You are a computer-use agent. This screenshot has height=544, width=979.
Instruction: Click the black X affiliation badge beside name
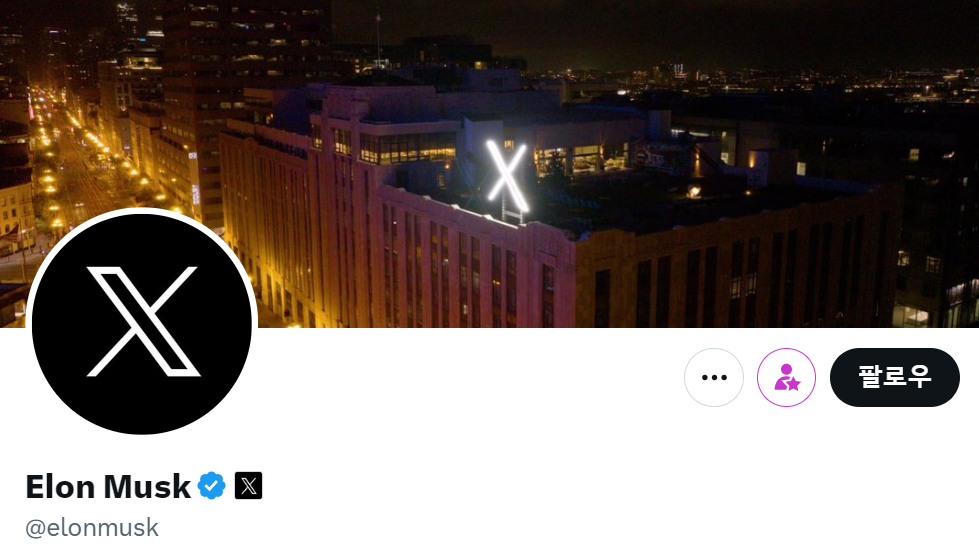[x=248, y=486]
